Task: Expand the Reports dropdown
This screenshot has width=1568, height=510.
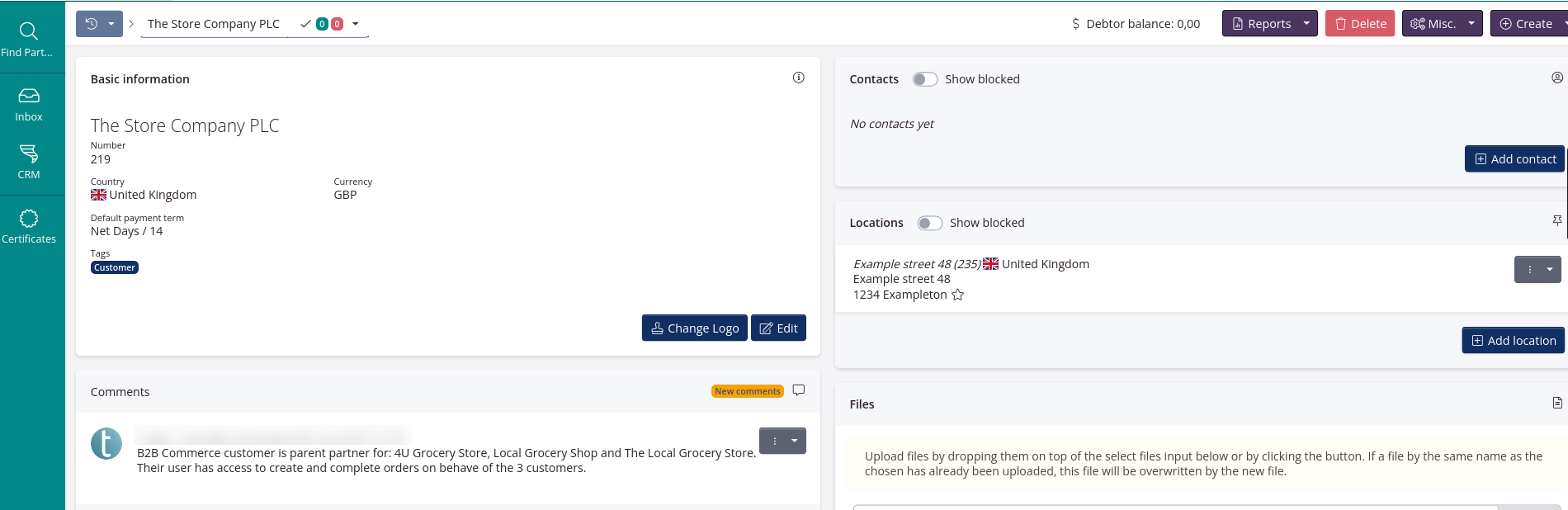Action: [1306, 24]
